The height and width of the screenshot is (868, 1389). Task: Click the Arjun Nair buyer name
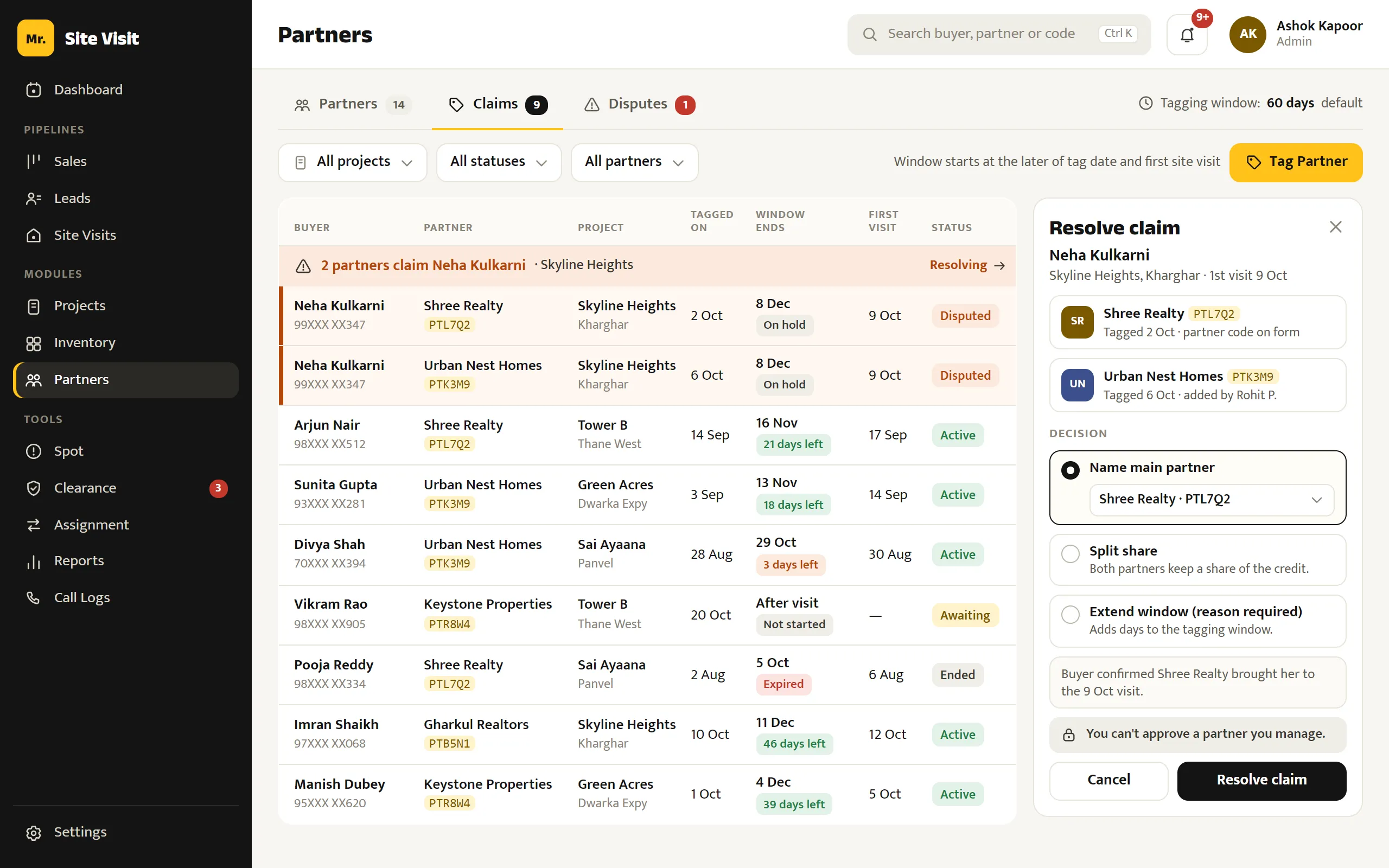click(x=327, y=425)
